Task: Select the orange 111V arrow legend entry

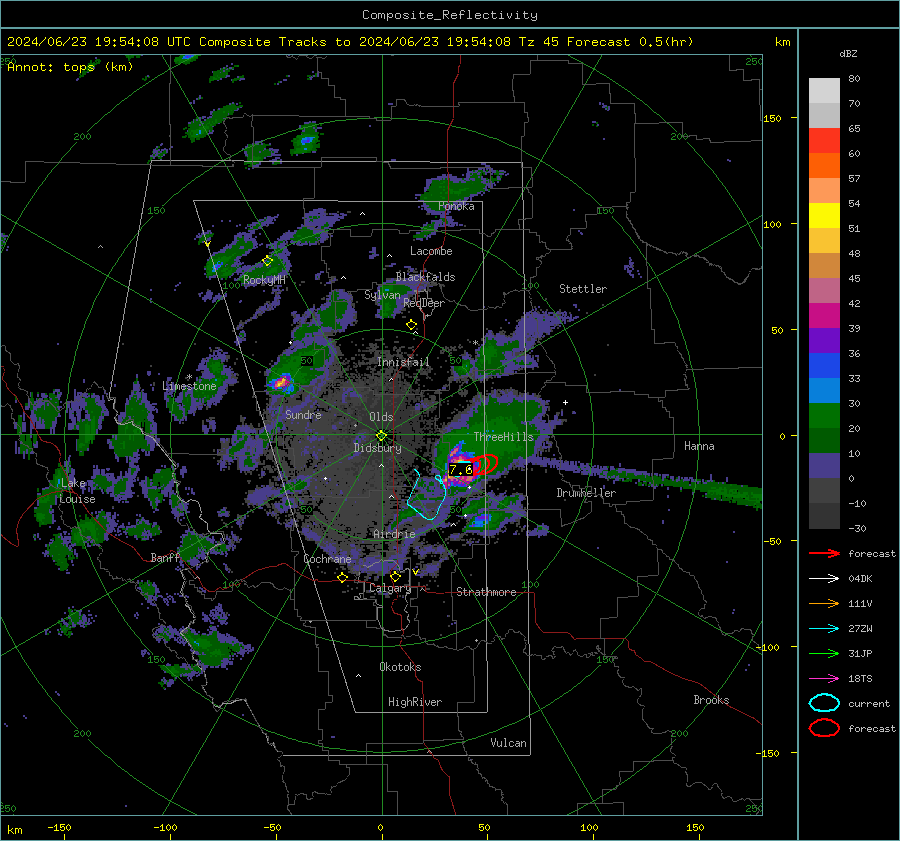Action: (824, 603)
